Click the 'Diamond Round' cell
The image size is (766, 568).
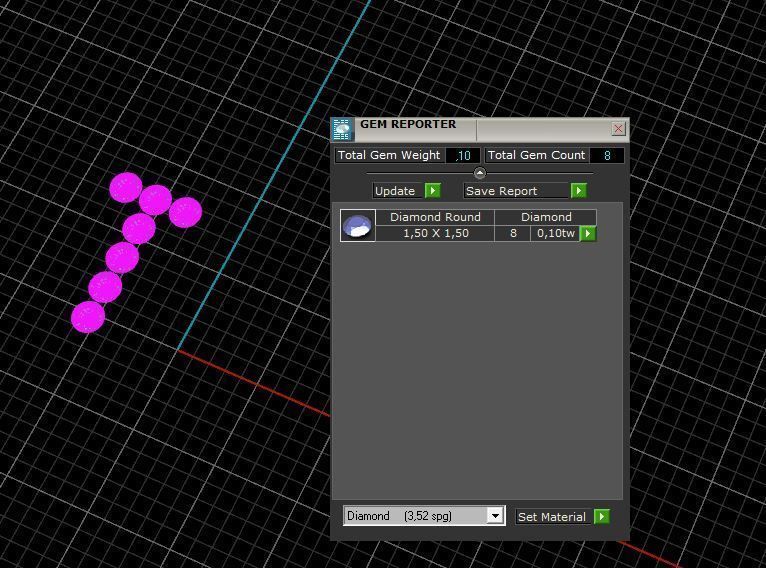click(x=435, y=217)
